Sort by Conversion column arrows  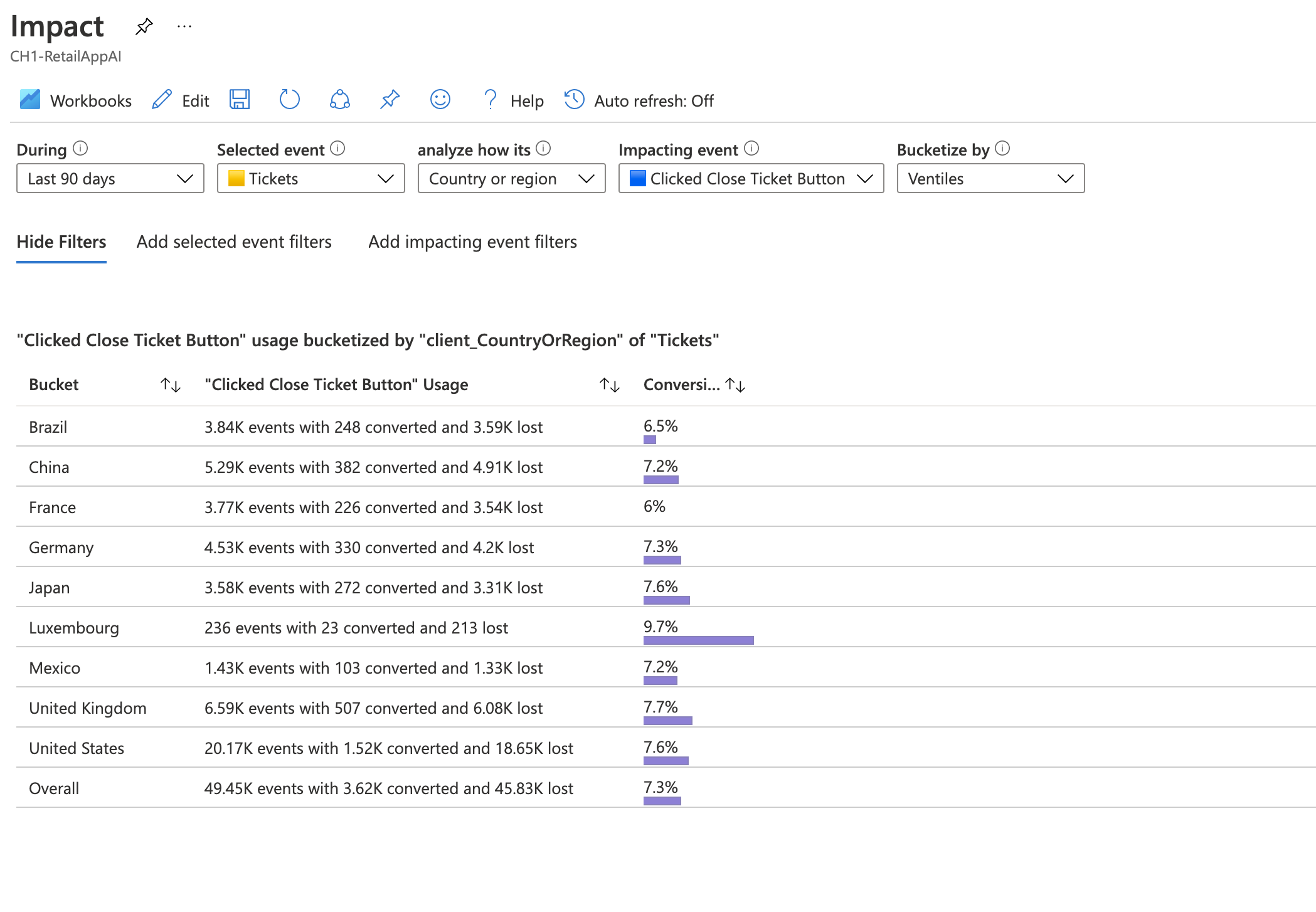tap(735, 385)
